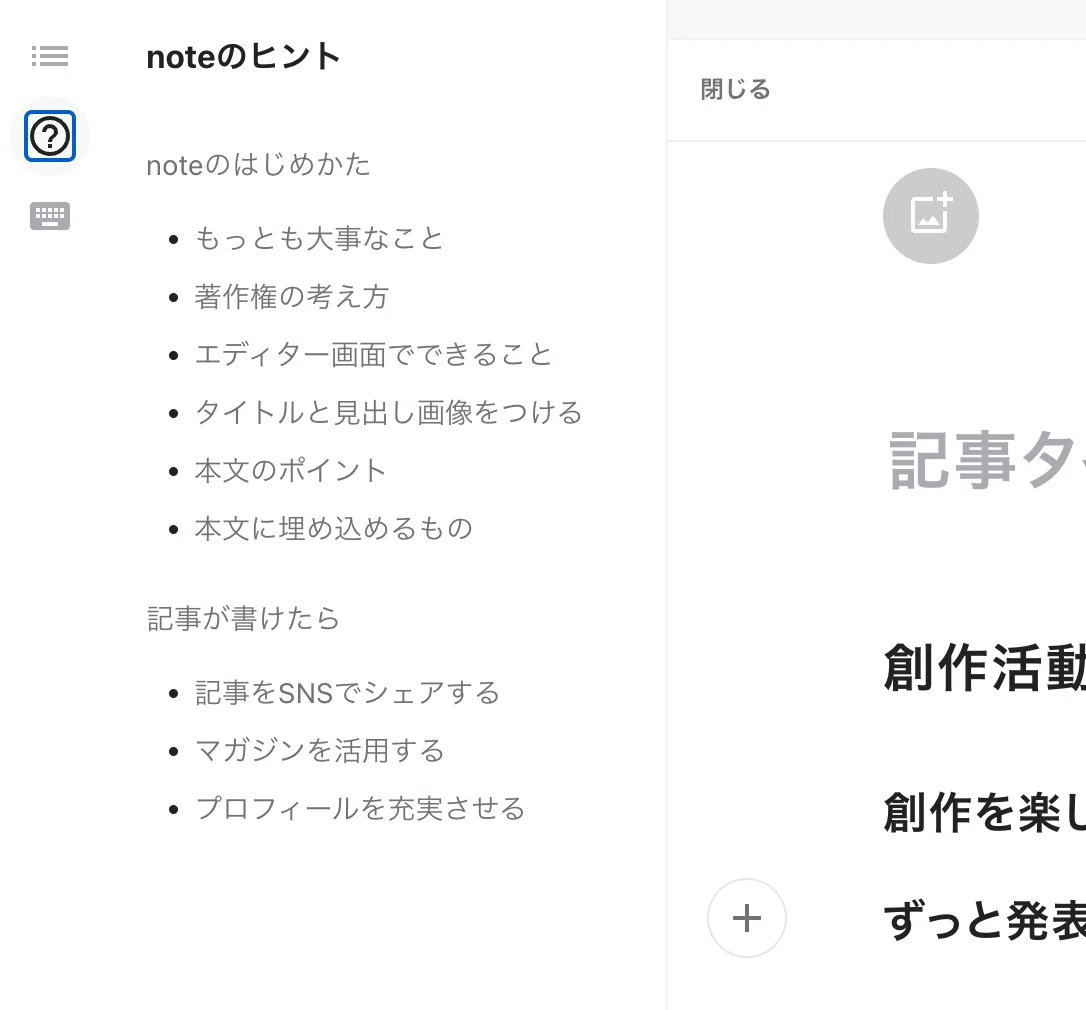This screenshot has height=1010, width=1086.
Task: Open the 記事をSNSでシェアする link
Action: pyautogui.click(x=347, y=693)
